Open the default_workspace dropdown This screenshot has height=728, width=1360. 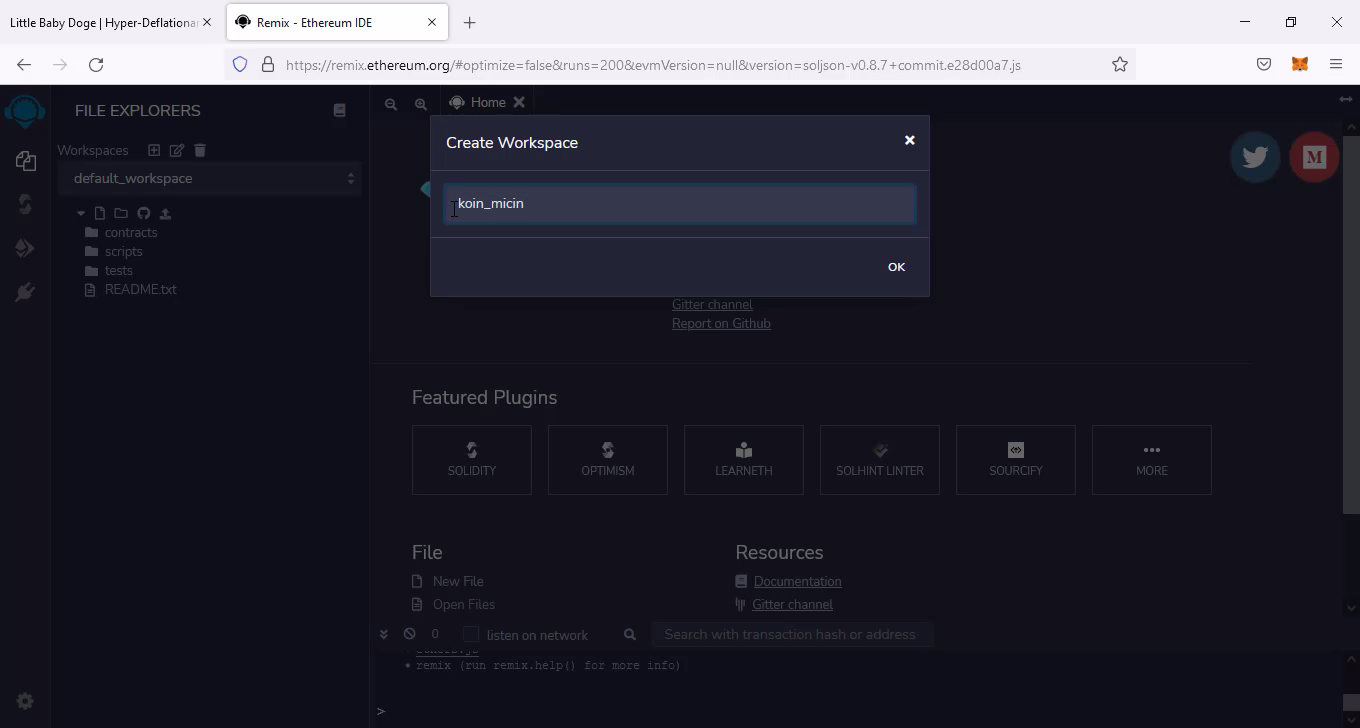210,178
